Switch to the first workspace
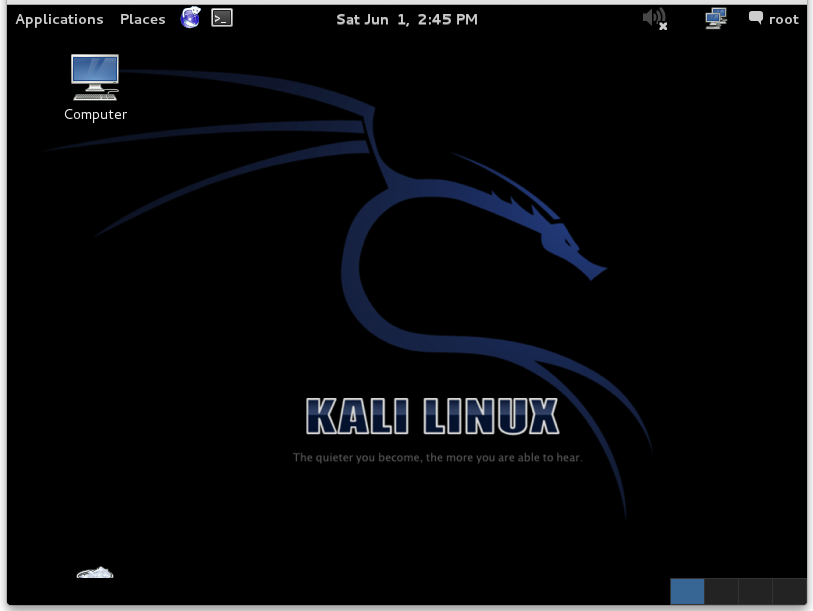Viewport: 813px width, 611px height. [687, 591]
